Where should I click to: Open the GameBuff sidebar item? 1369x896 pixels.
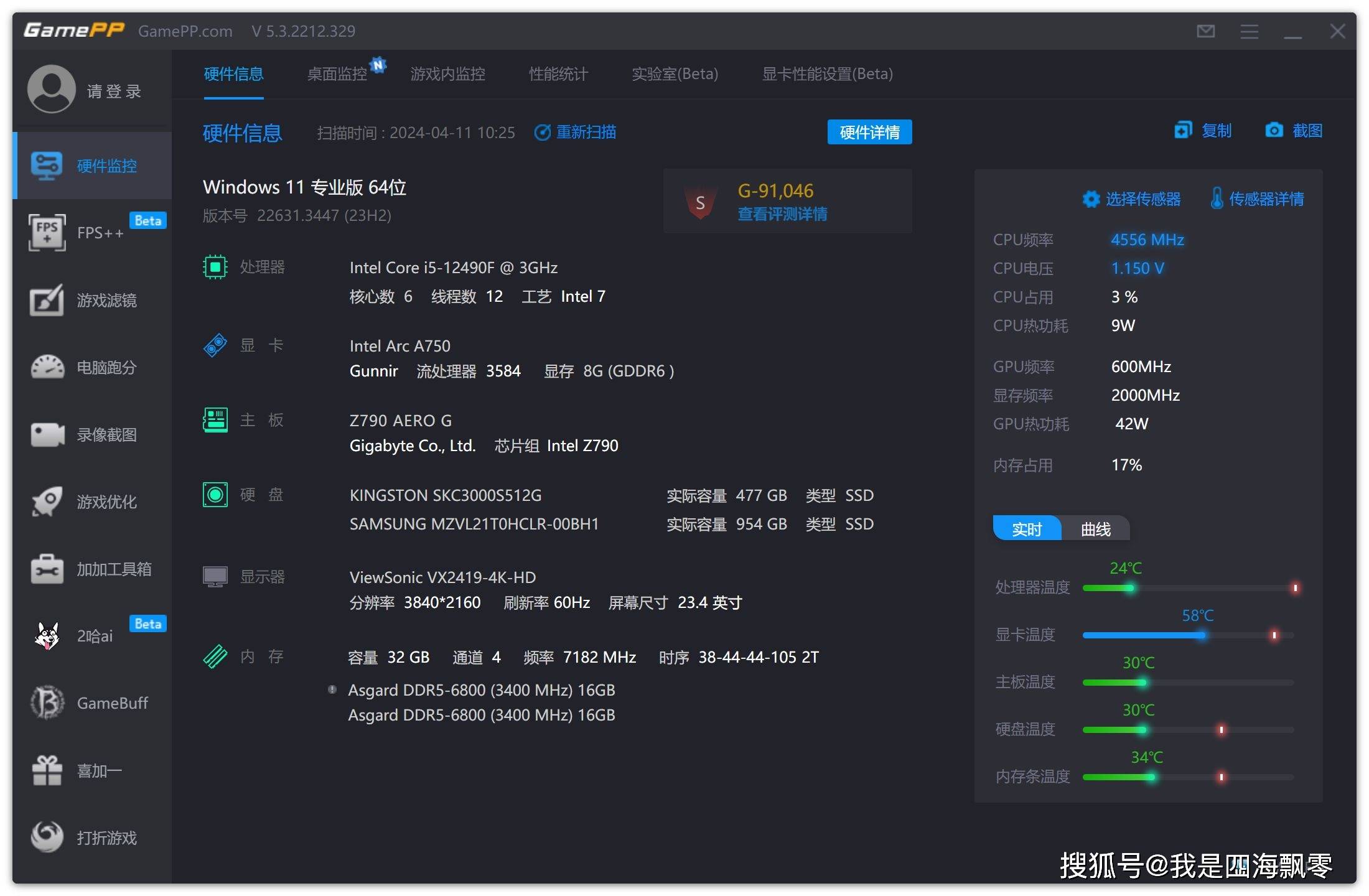(92, 703)
